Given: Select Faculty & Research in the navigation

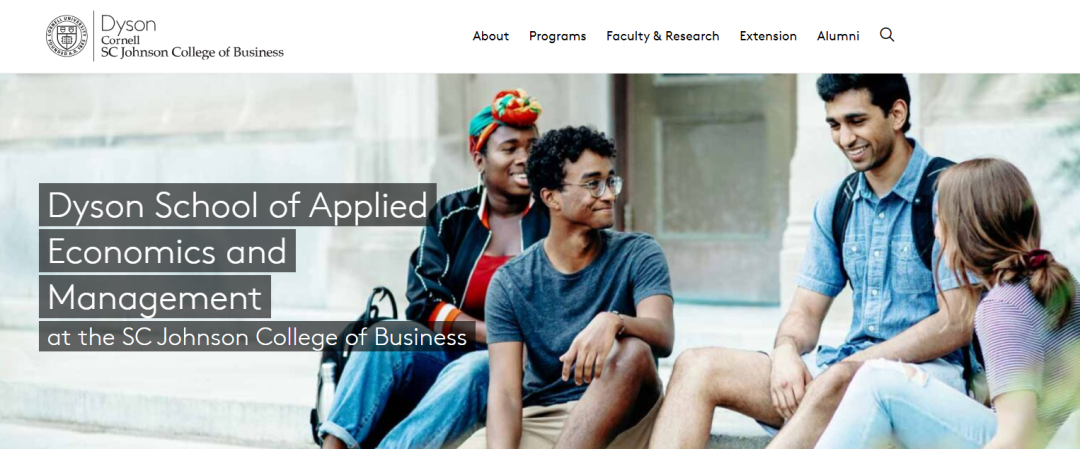Looking at the screenshot, I should (x=663, y=36).
